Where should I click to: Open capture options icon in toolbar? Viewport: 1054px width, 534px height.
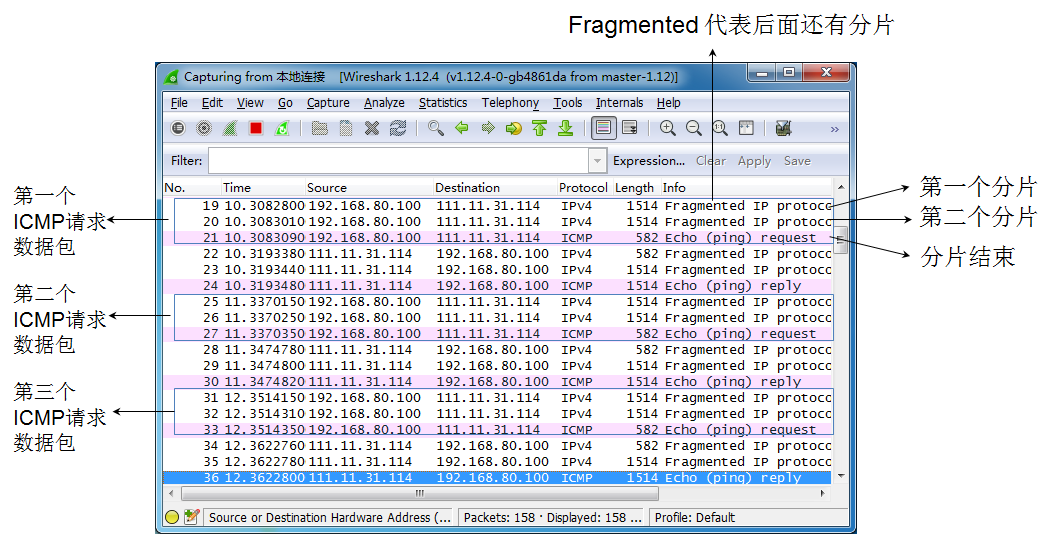[204, 128]
